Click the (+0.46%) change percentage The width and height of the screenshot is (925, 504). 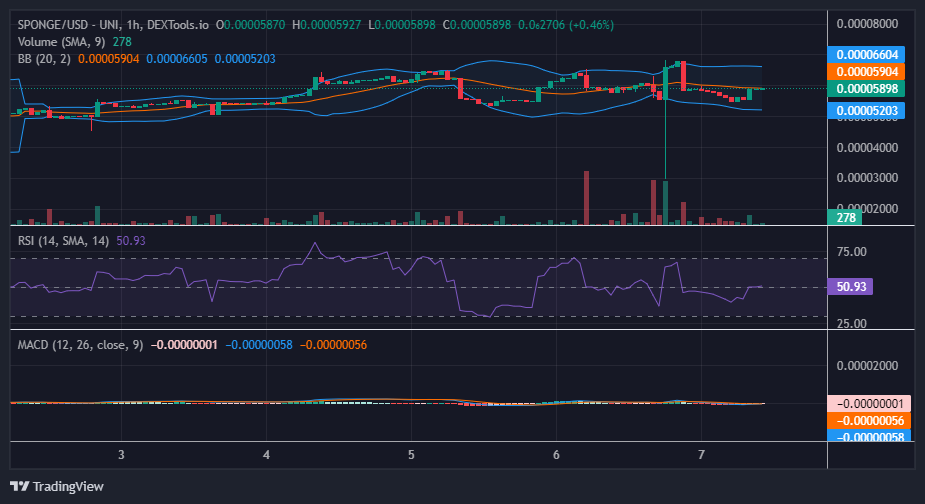pyautogui.click(x=591, y=25)
